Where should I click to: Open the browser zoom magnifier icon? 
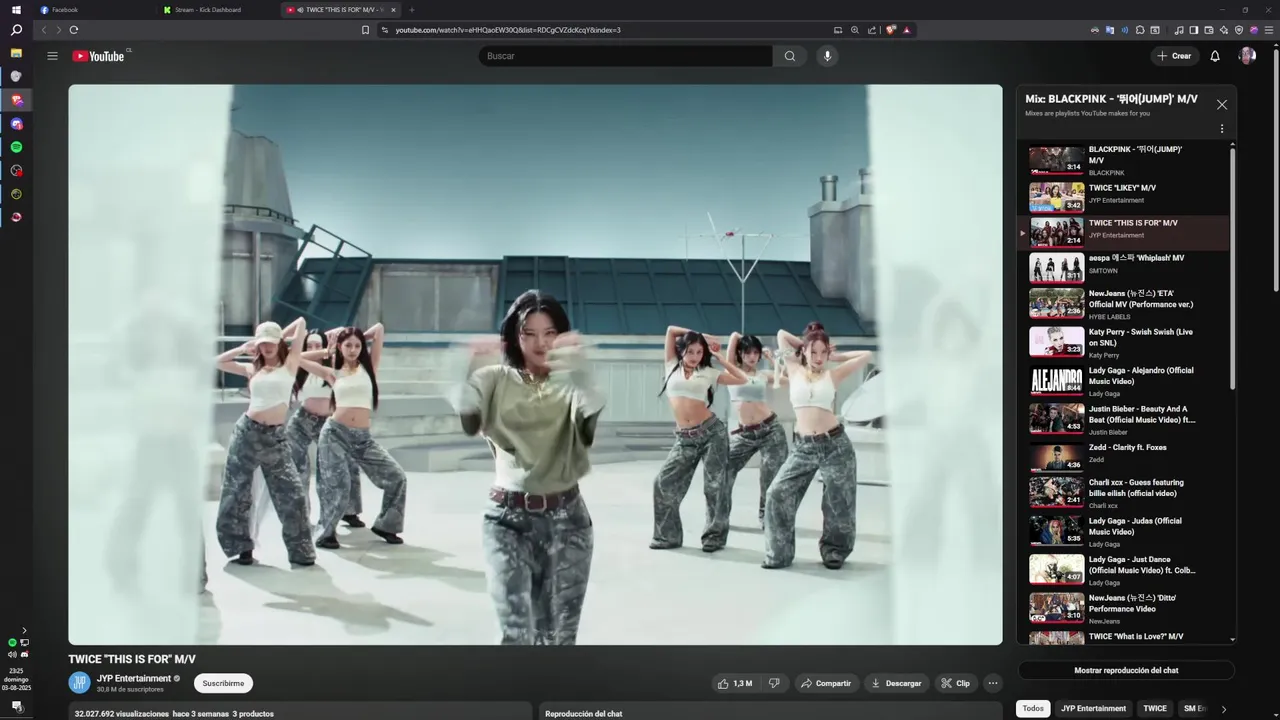(855, 30)
